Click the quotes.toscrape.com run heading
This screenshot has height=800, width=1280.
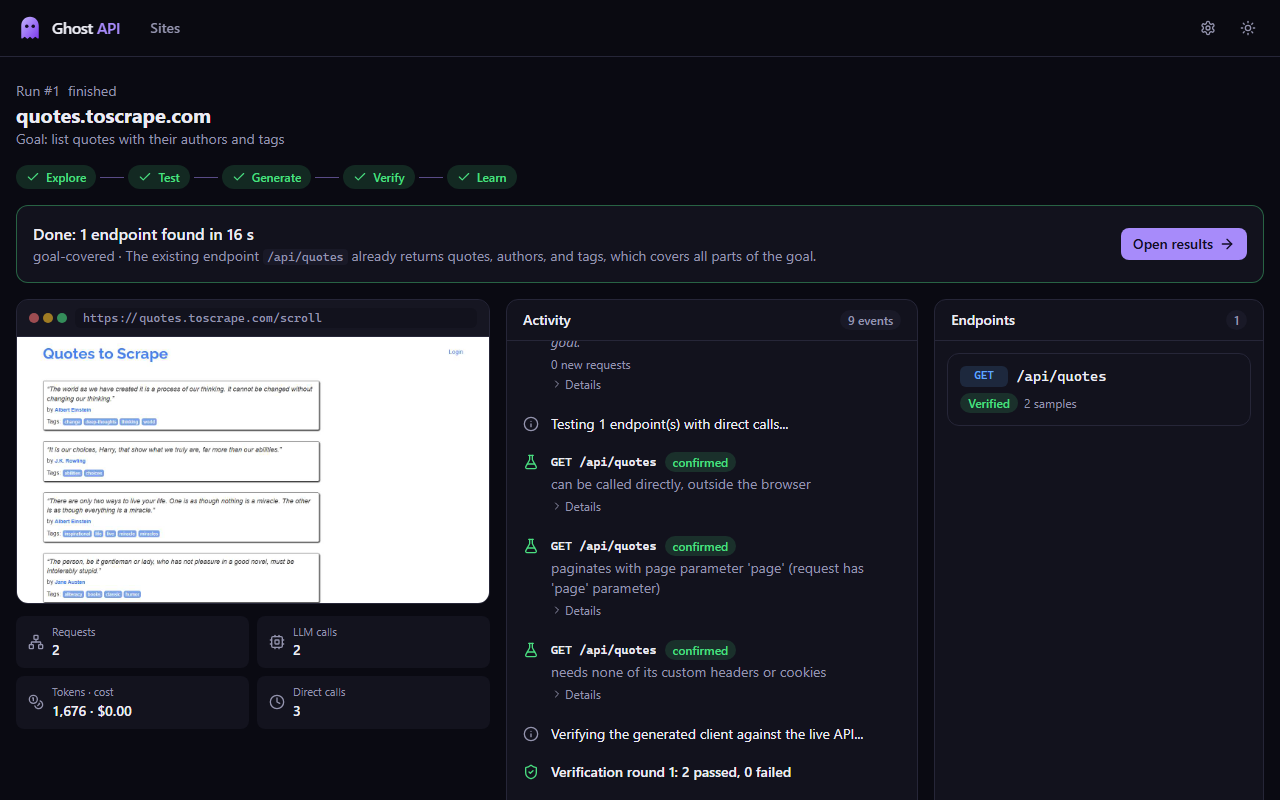click(113, 116)
